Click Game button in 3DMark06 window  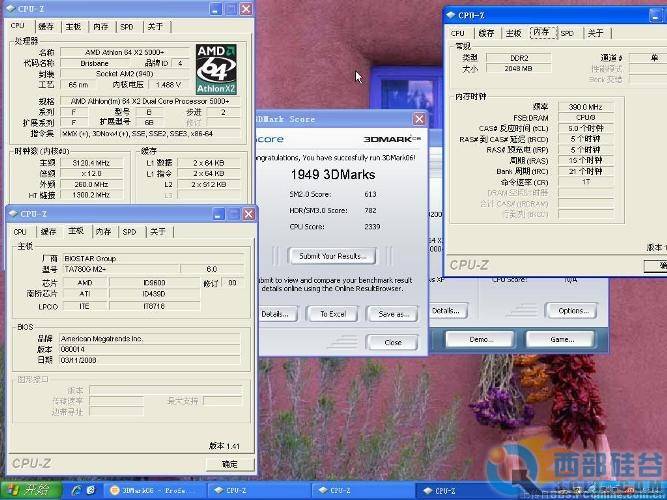click(561, 339)
